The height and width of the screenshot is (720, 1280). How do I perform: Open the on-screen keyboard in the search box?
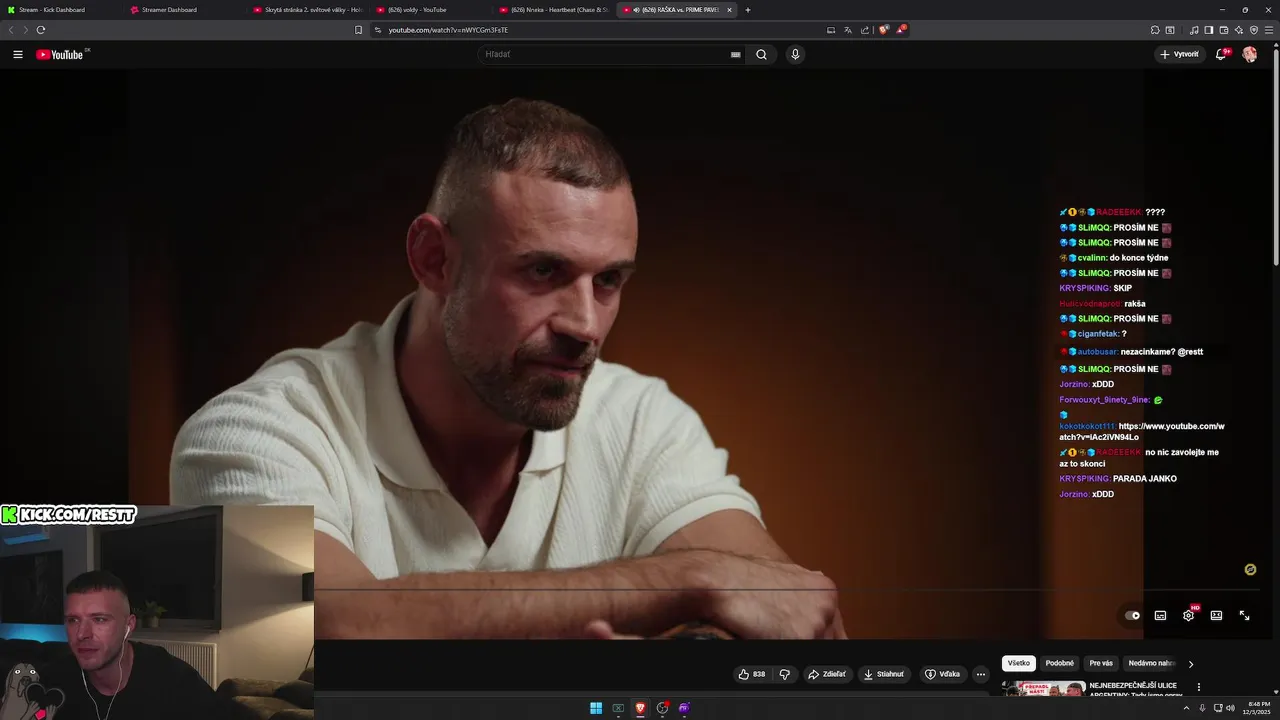(736, 55)
